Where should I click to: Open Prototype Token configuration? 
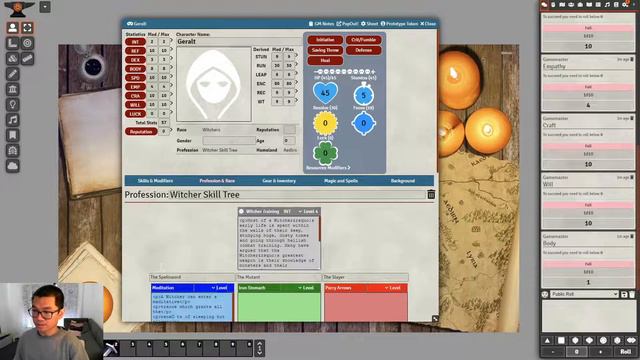[399, 24]
